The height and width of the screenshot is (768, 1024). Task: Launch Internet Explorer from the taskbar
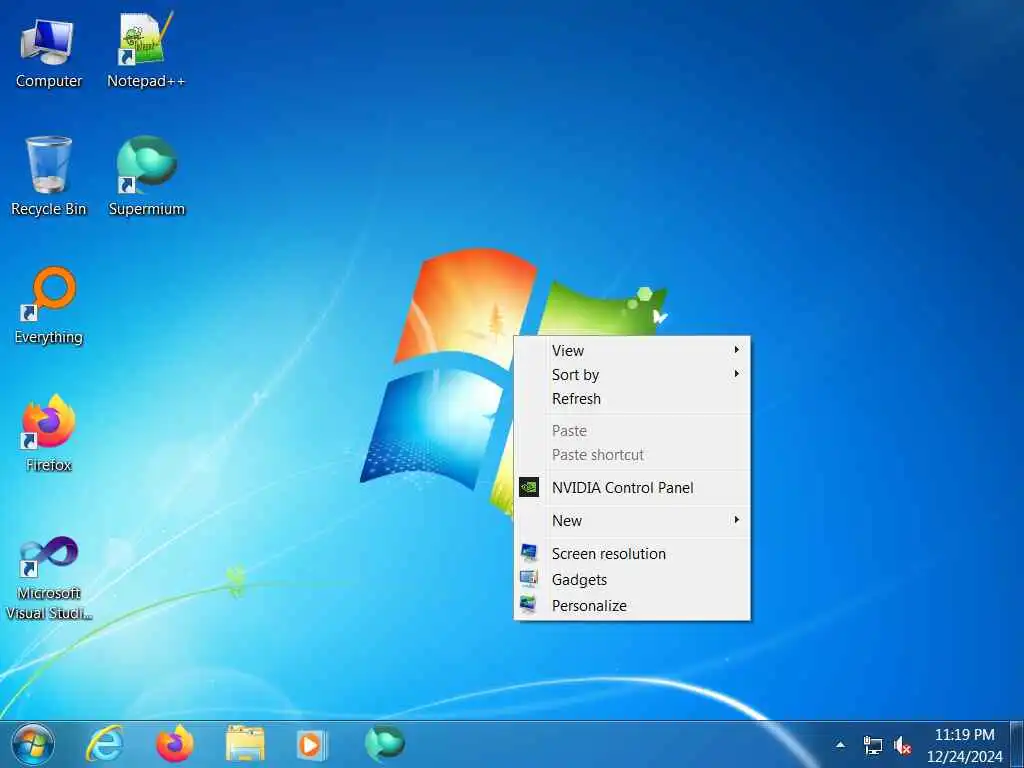104,744
